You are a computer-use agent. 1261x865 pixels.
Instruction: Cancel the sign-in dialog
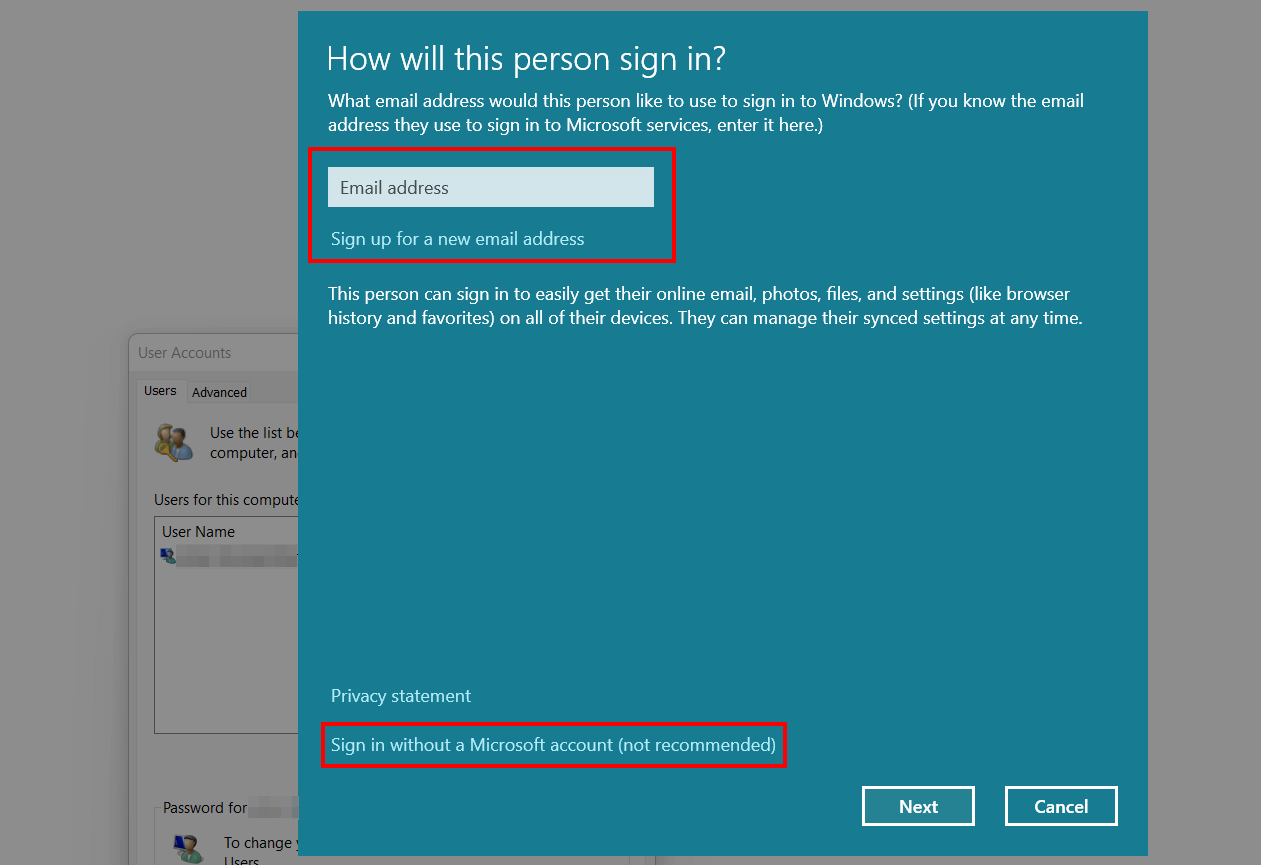(1060, 806)
